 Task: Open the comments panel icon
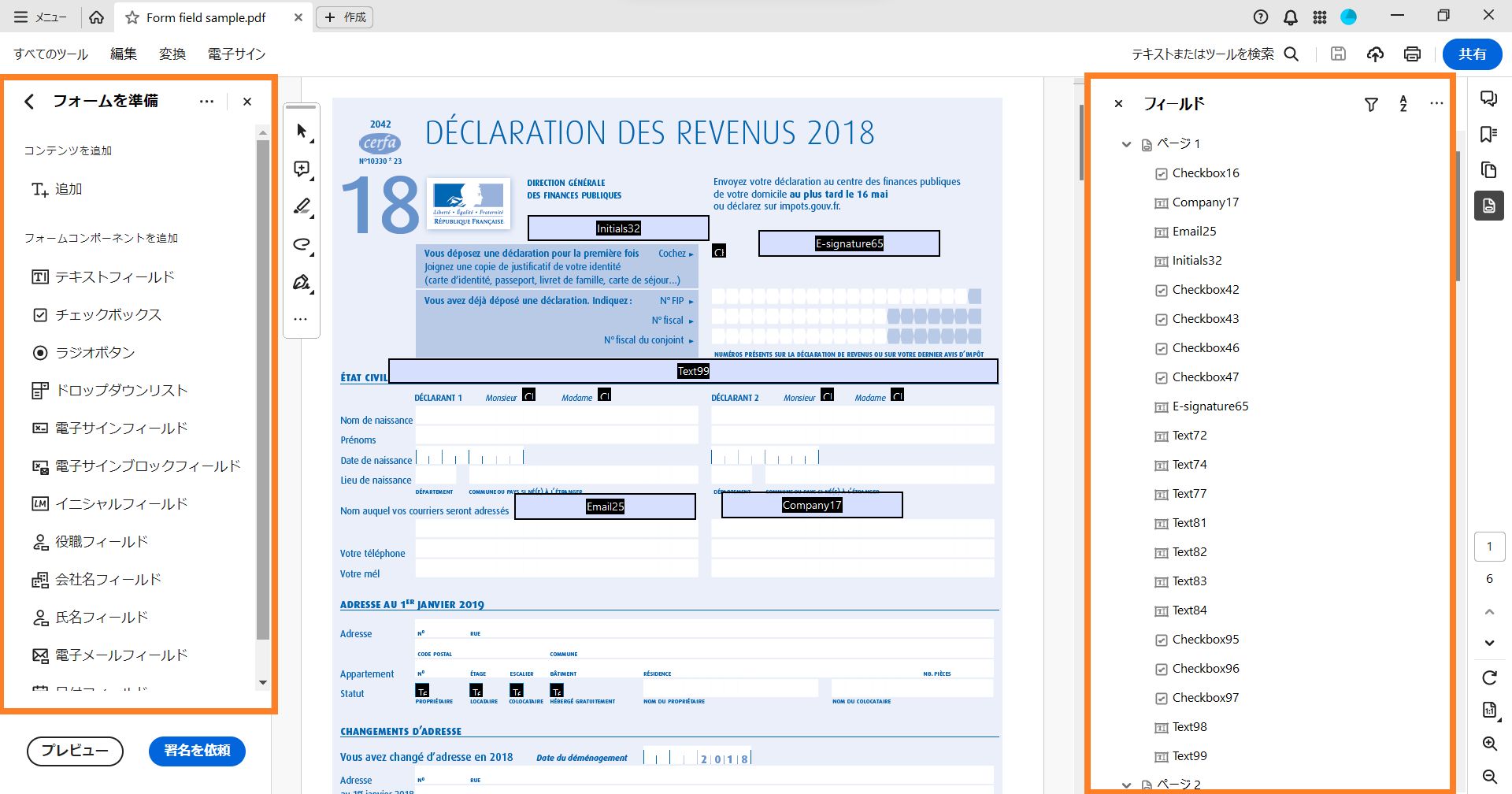pyautogui.click(x=1488, y=98)
